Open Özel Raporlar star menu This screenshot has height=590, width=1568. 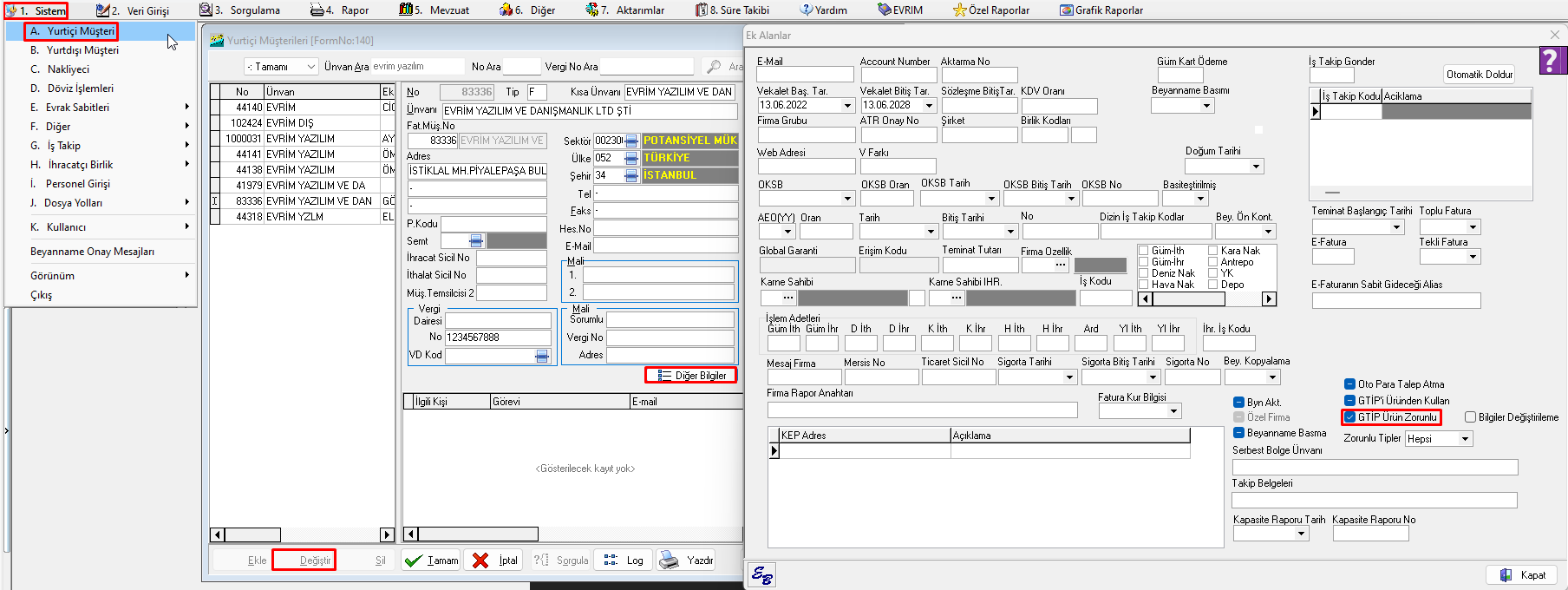pos(991,10)
